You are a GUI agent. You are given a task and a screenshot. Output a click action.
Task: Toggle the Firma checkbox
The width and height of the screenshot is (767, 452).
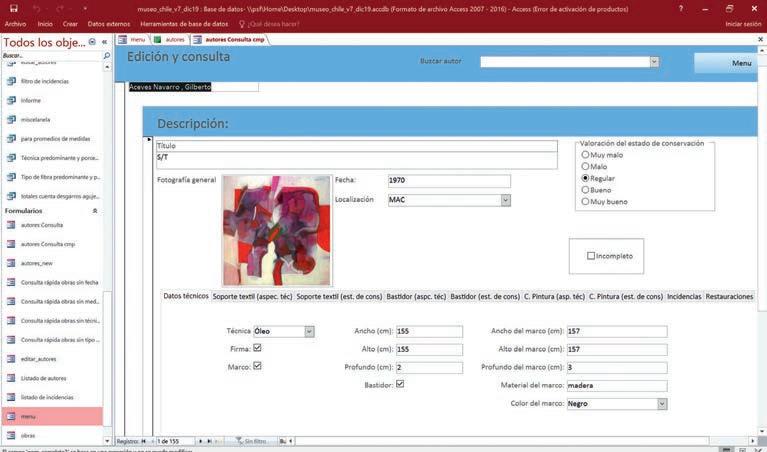(x=257, y=348)
